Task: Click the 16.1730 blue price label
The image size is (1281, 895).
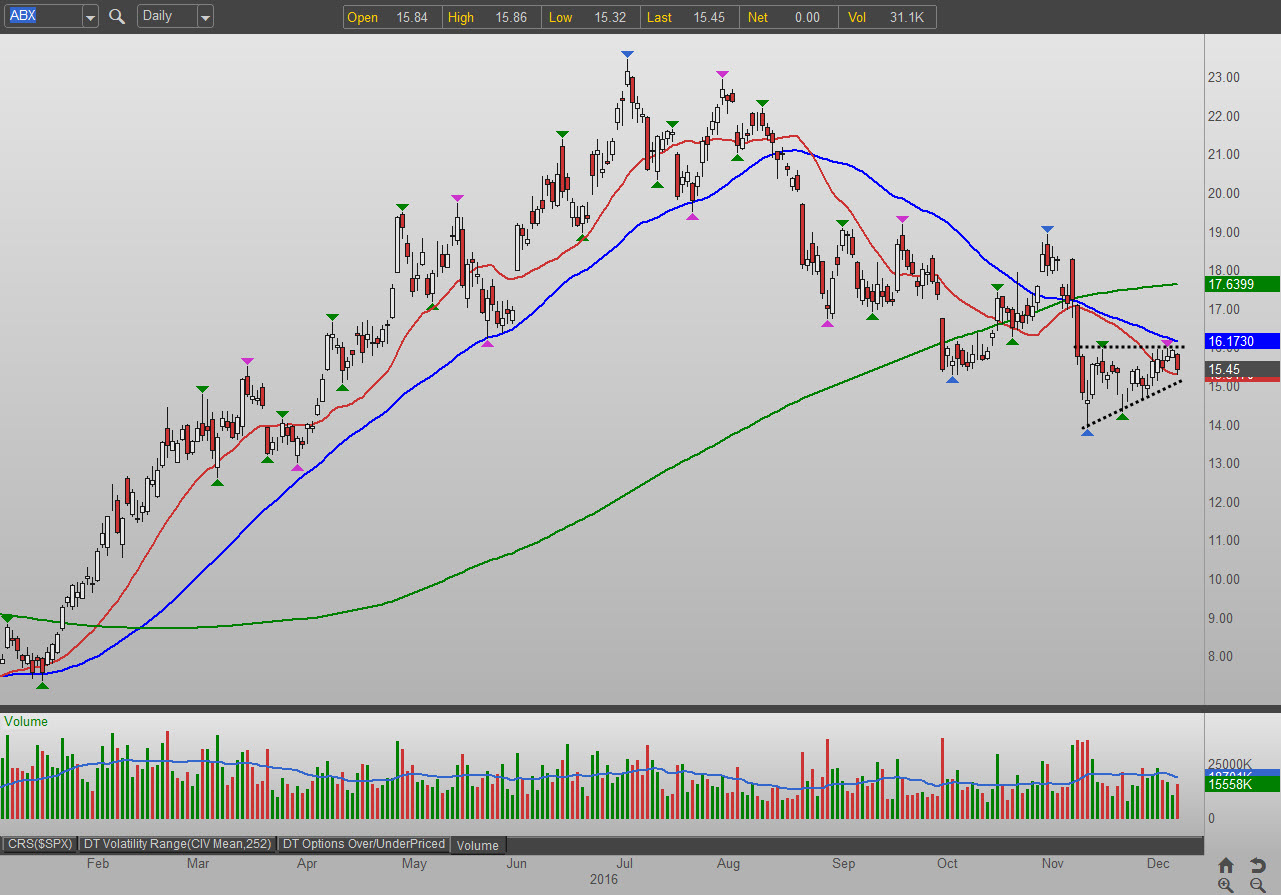Action: point(1243,342)
